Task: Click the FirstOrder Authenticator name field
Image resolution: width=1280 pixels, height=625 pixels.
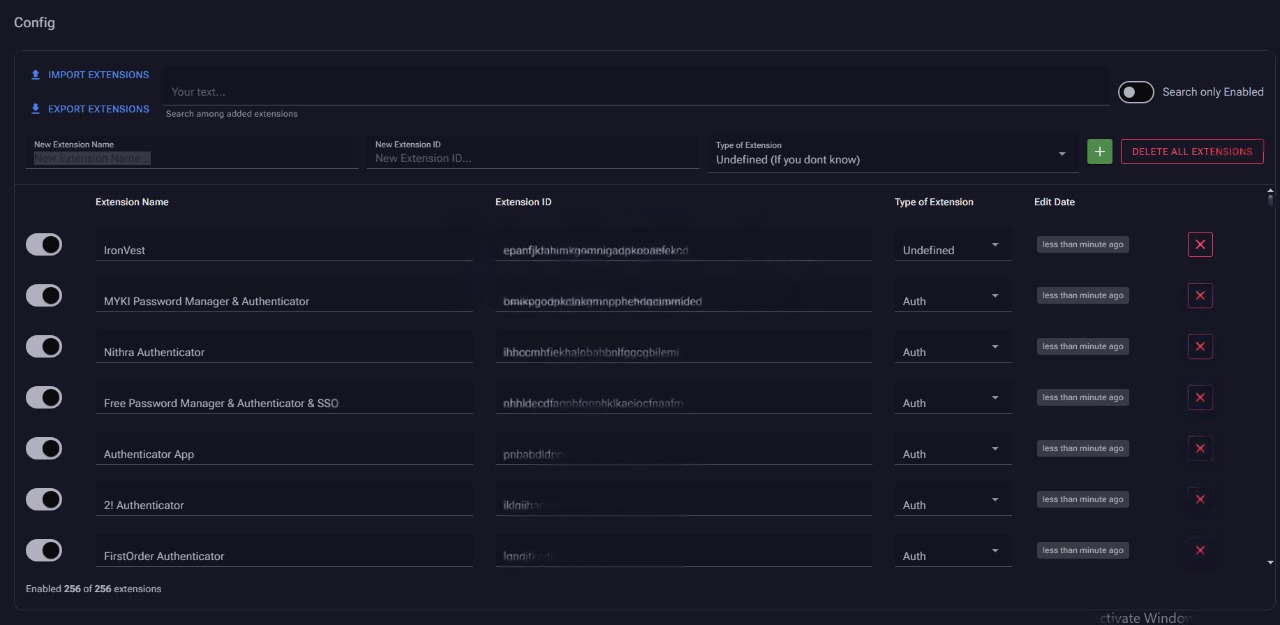Action: coord(284,551)
